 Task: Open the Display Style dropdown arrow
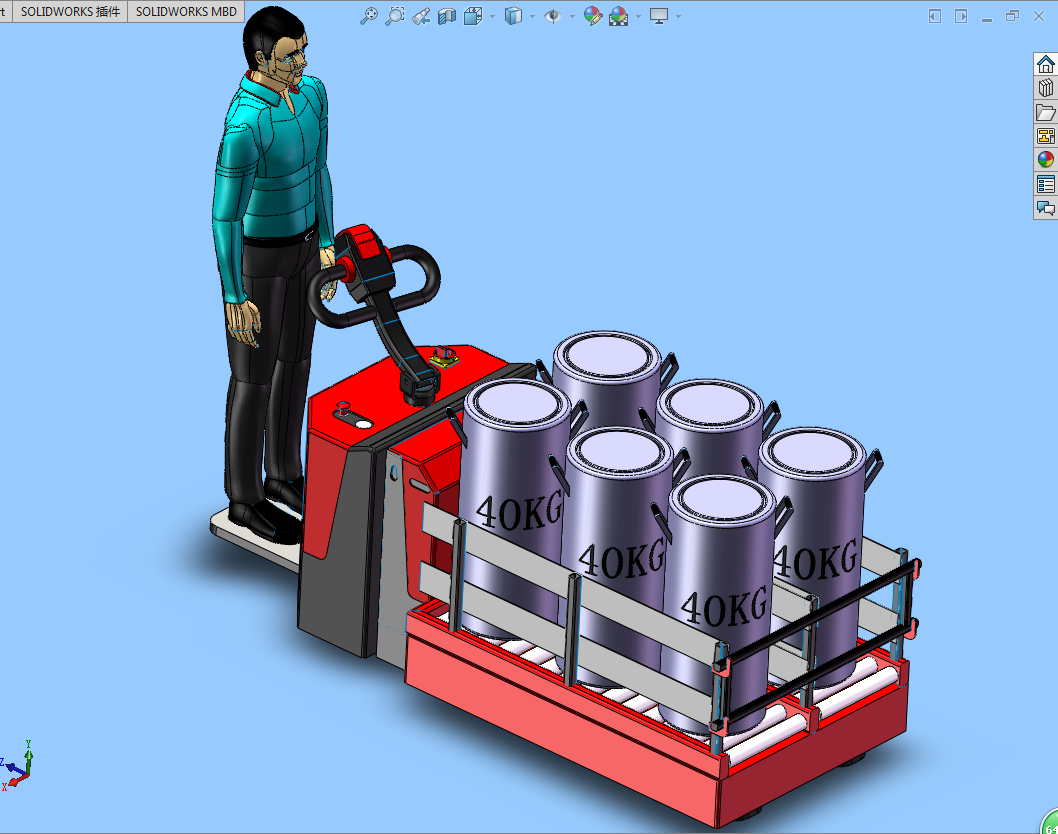pyautogui.click(x=532, y=16)
